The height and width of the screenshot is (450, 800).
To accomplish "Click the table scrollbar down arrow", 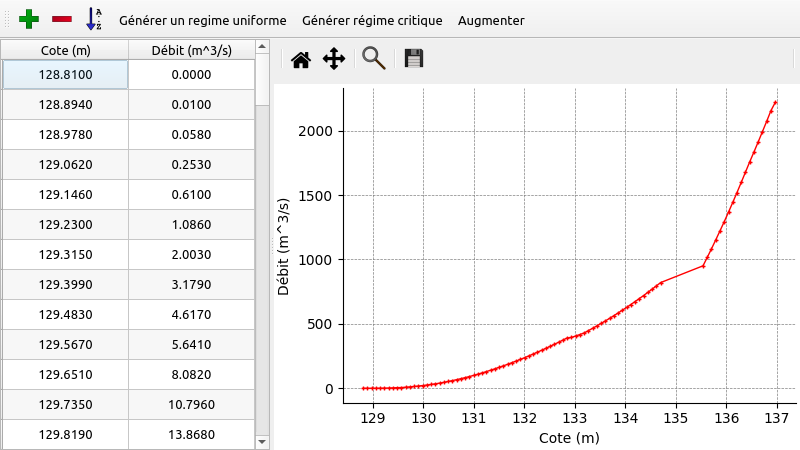I will (263, 441).
